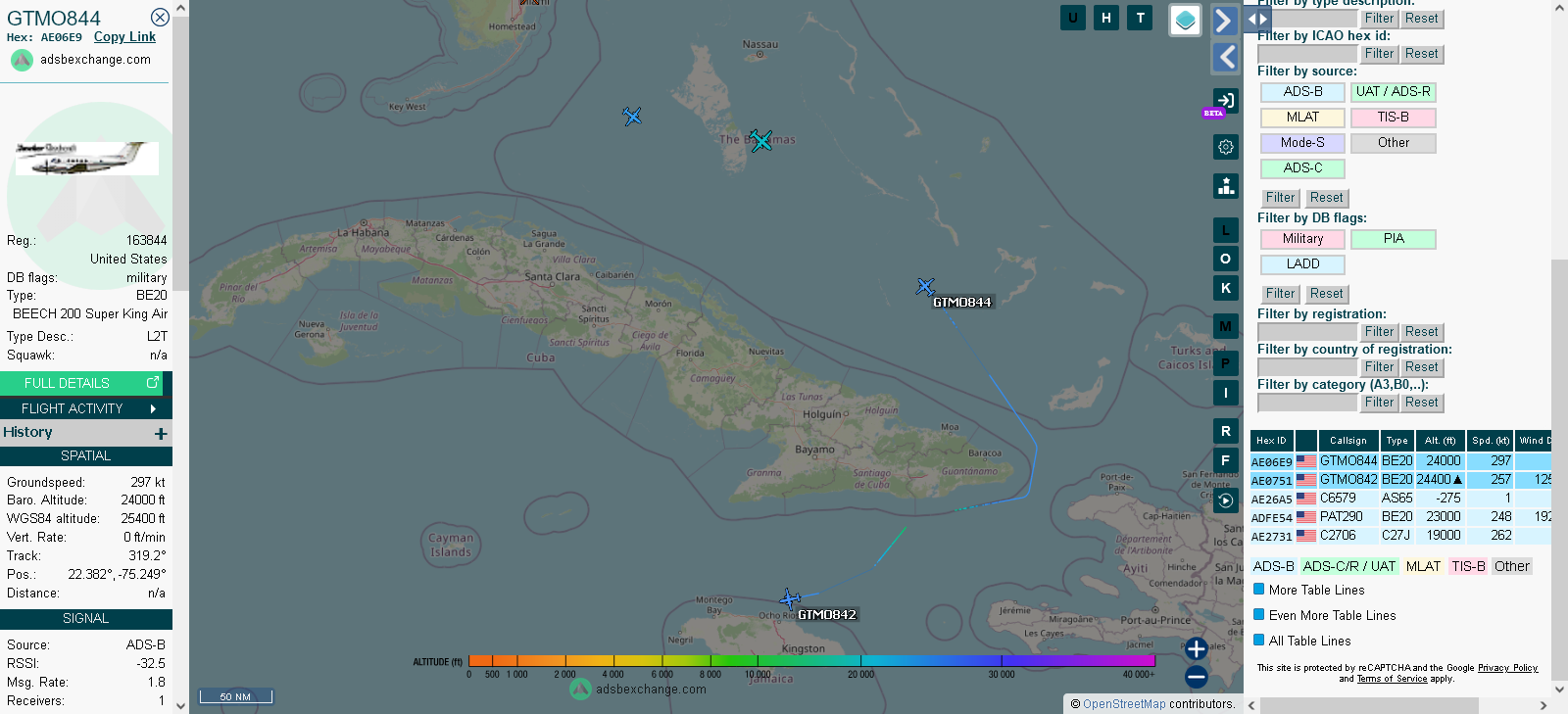Toggle Military DB flag filter
The width and height of the screenshot is (1568, 714).
point(1302,239)
